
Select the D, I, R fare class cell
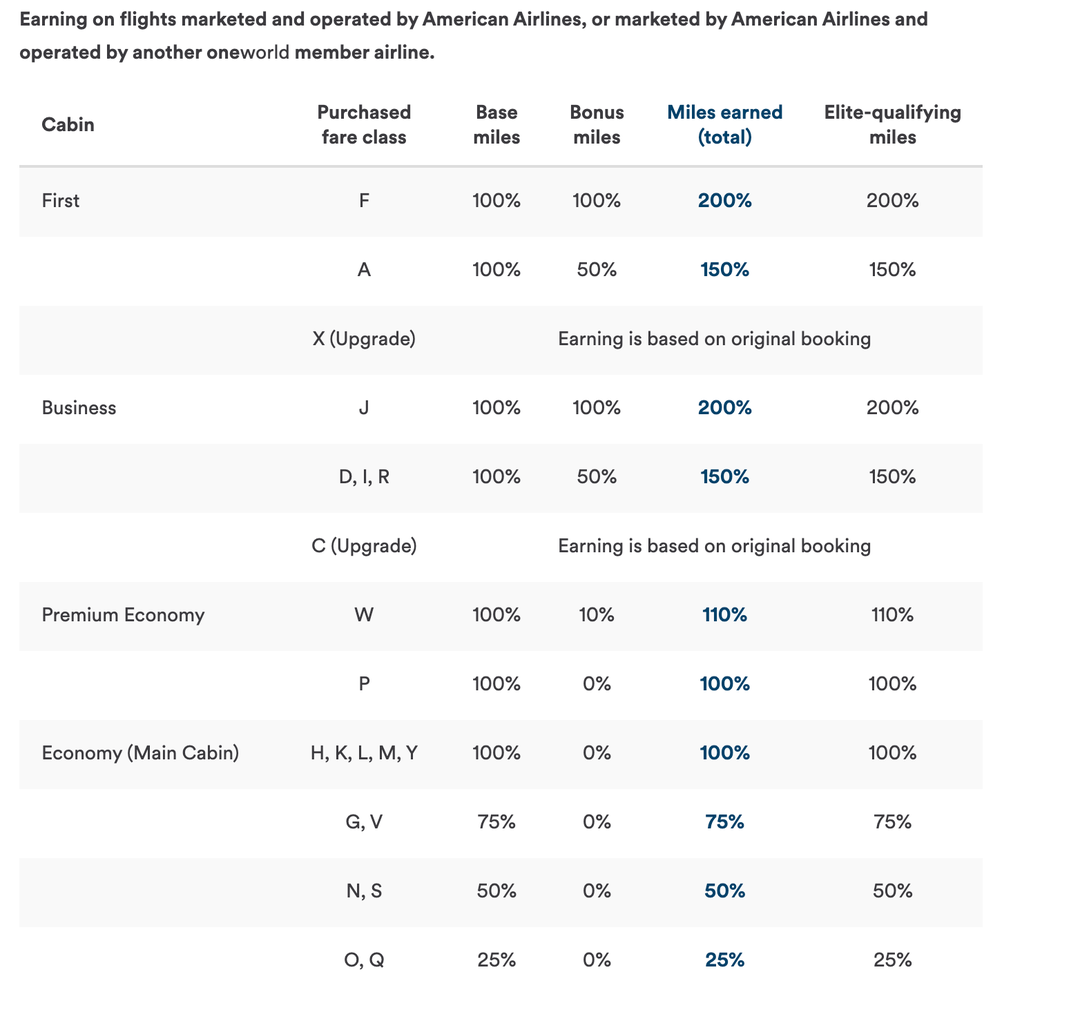(x=364, y=477)
